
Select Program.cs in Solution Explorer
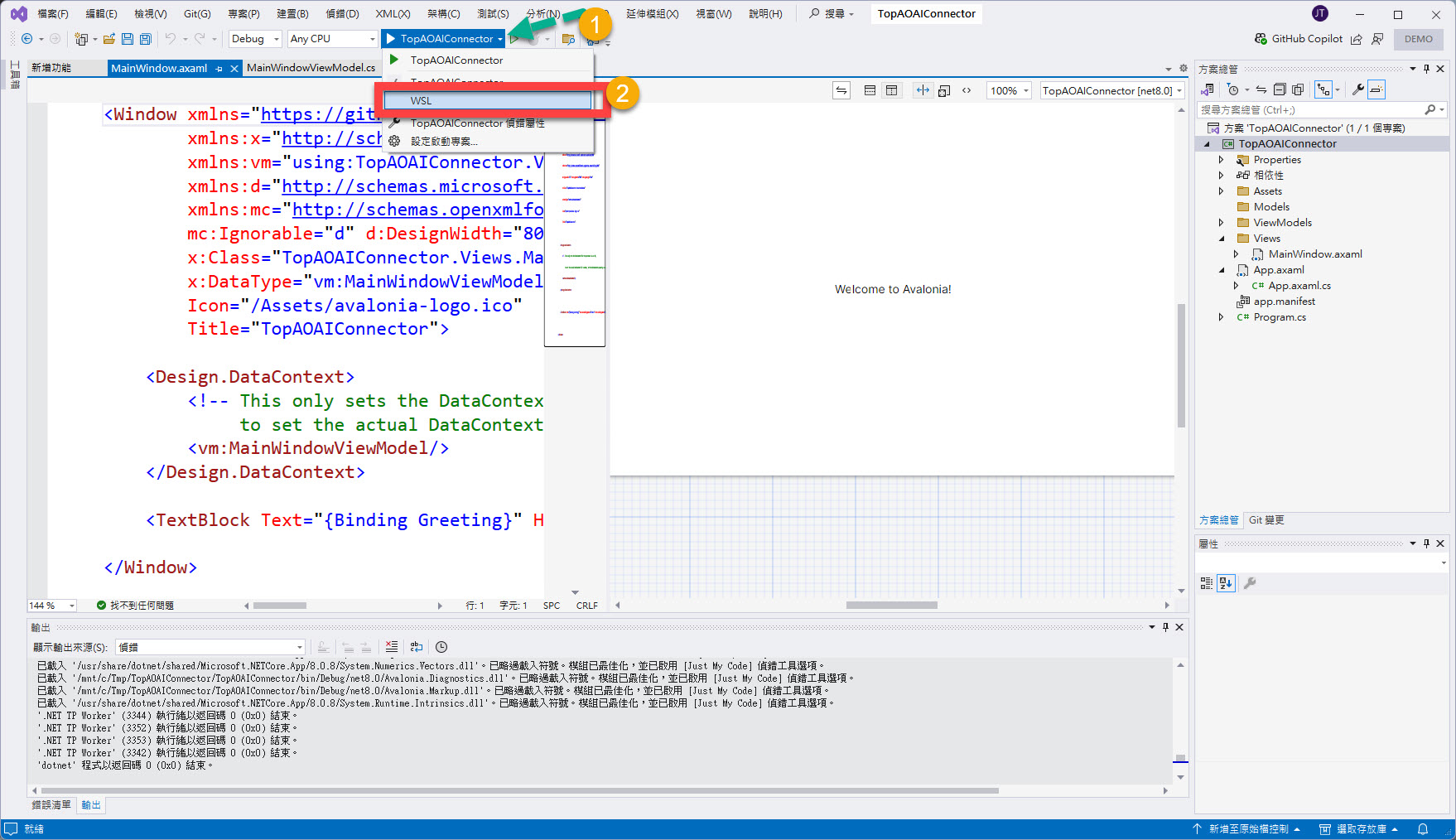(1280, 317)
